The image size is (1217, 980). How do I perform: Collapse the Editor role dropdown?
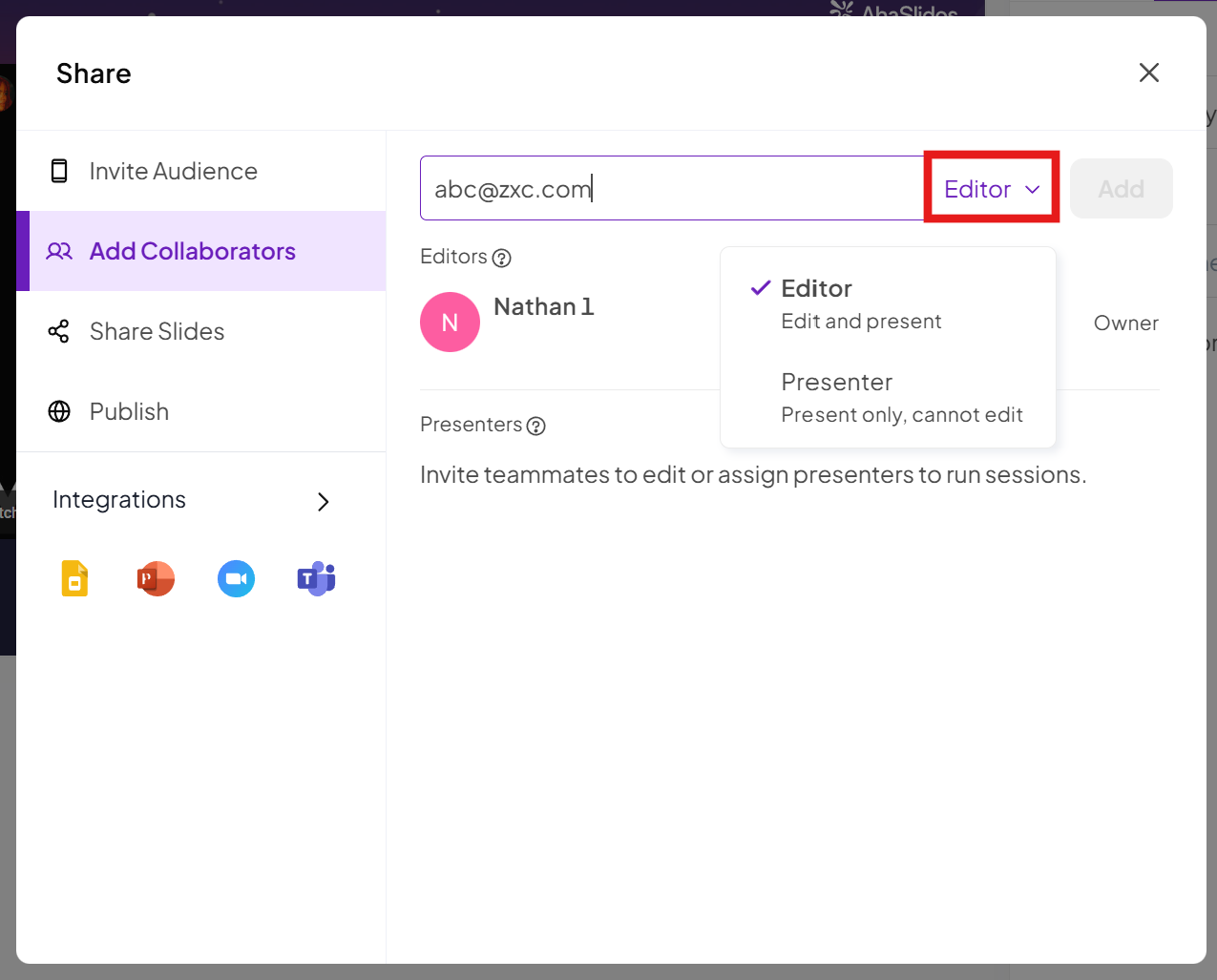(x=992, y=189)
